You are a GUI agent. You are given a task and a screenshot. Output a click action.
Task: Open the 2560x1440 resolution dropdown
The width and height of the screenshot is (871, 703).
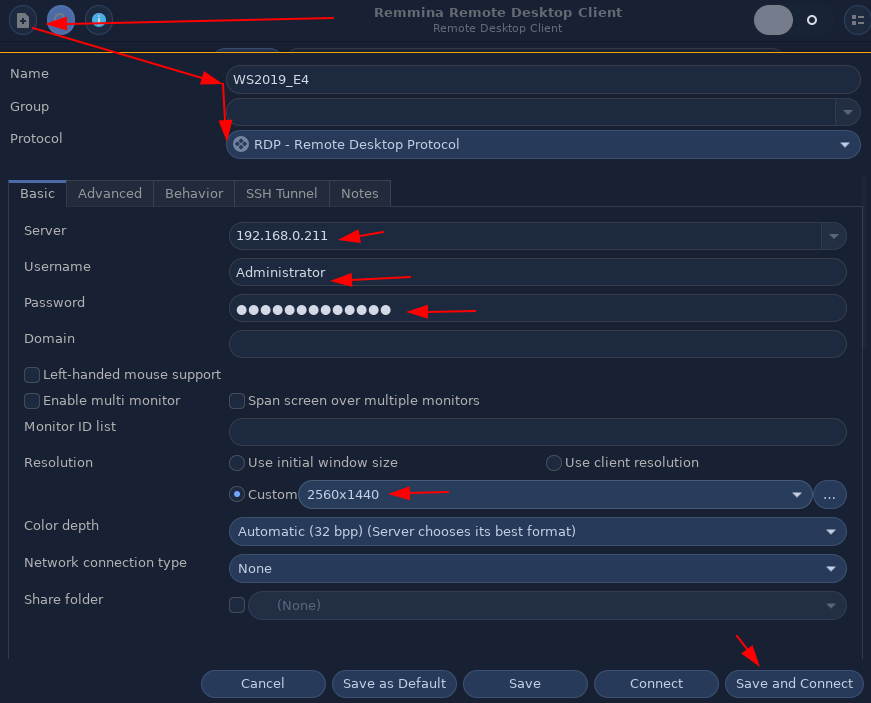click(x=555, y=494)
